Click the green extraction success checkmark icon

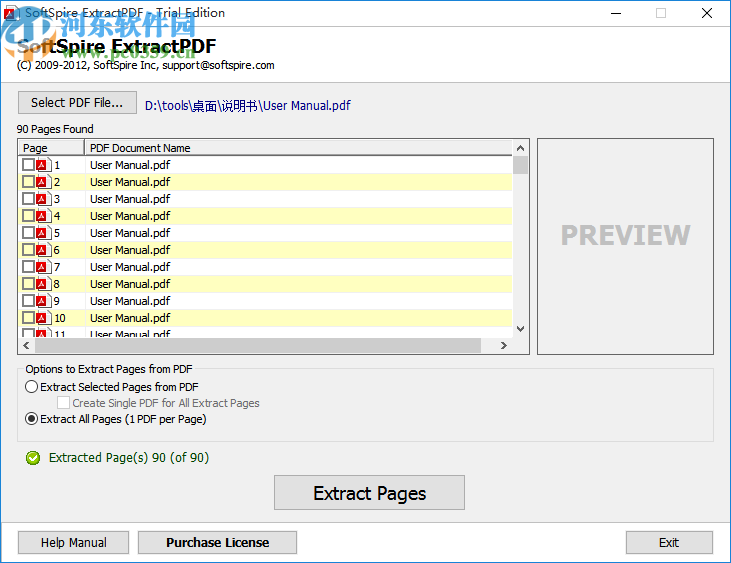point(33,458)
